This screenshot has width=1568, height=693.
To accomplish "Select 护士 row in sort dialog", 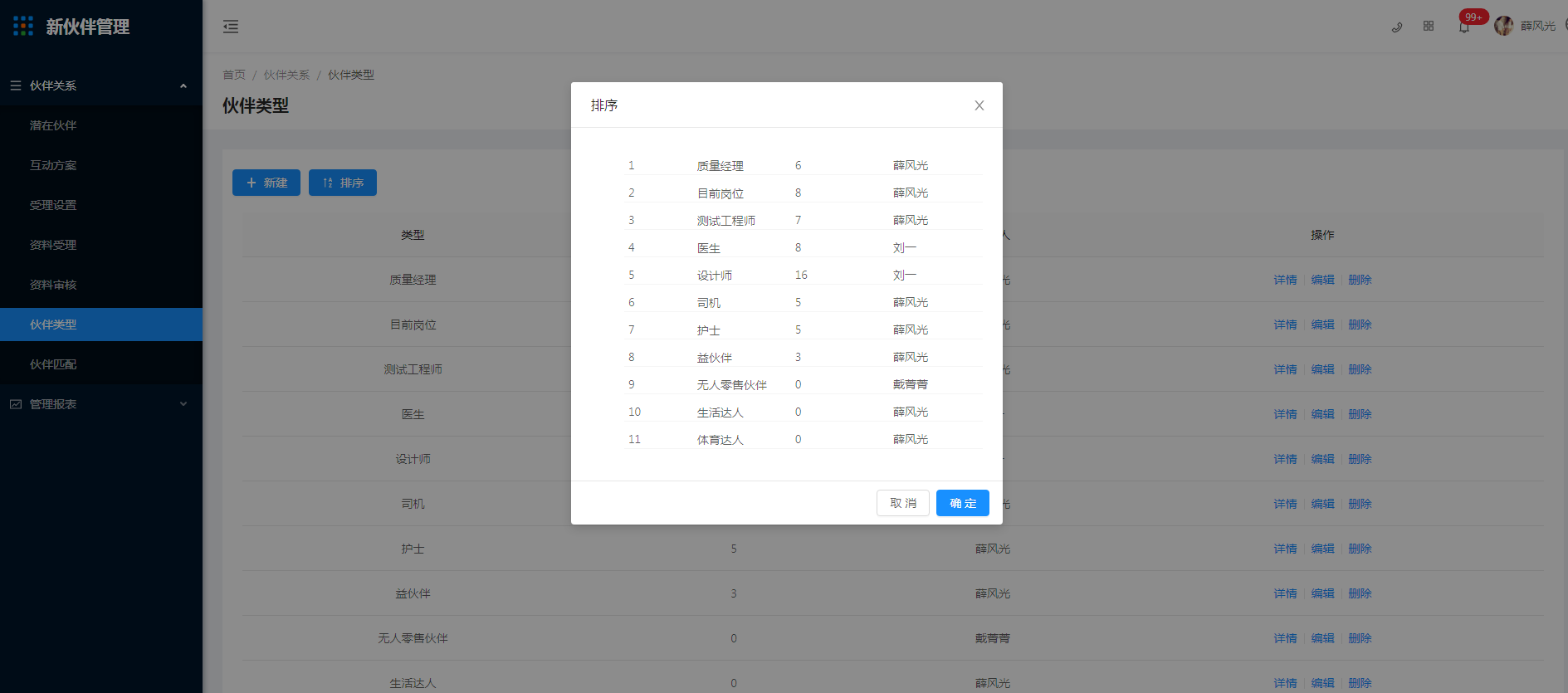I will [804, 329].
